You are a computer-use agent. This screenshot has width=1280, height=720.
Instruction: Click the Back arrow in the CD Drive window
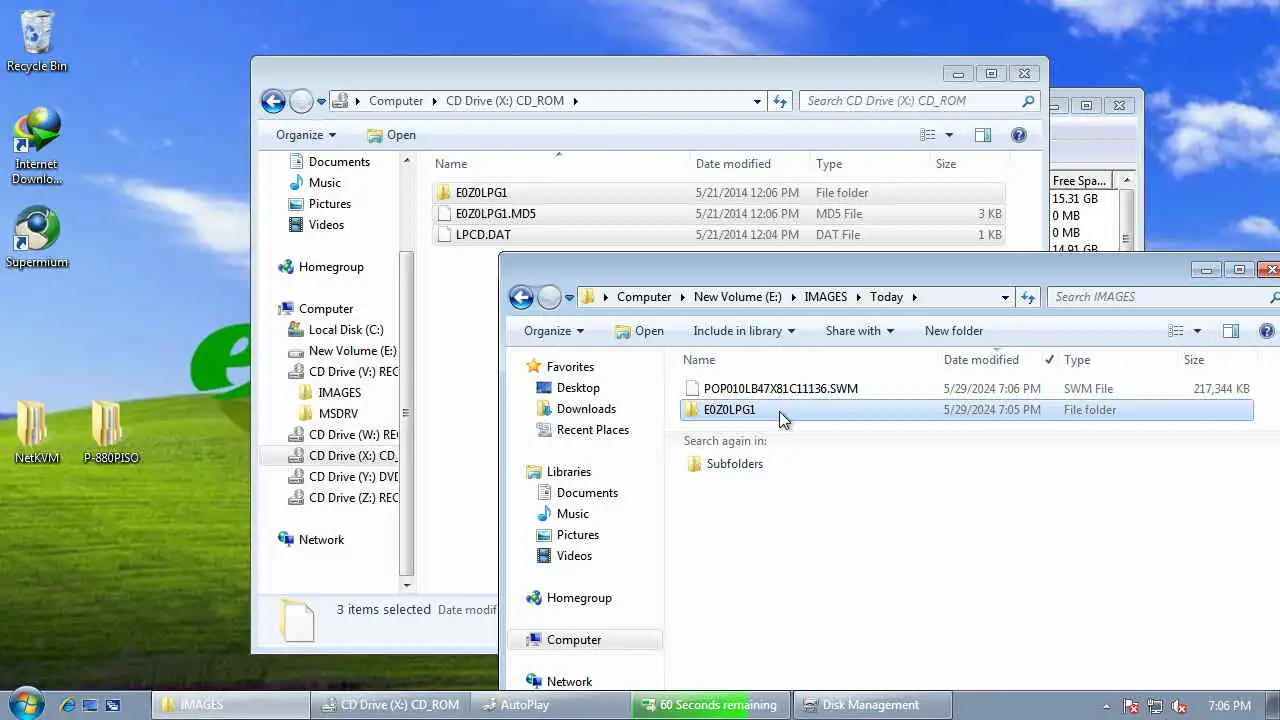pos(273,101)
